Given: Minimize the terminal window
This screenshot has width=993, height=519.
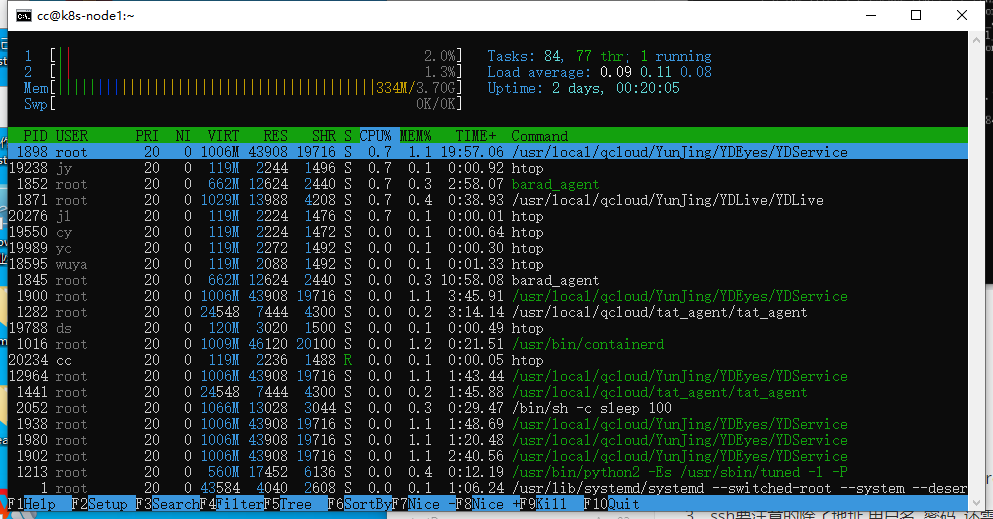Looking at the screenshot, I should click(x=871, y=15).
